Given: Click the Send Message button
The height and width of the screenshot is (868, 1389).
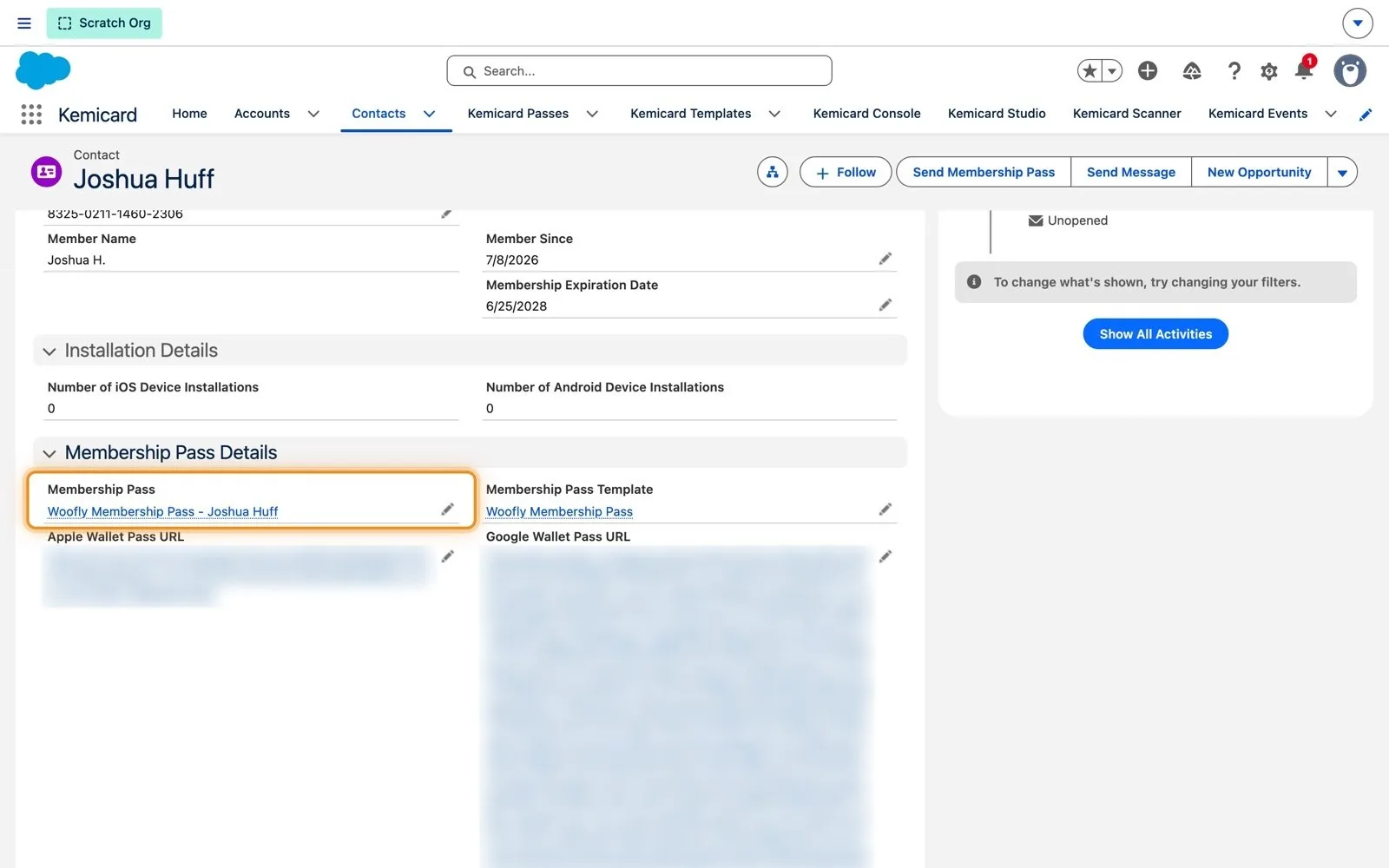Looking at the screenshot, I should click(x=1131, y=172).
